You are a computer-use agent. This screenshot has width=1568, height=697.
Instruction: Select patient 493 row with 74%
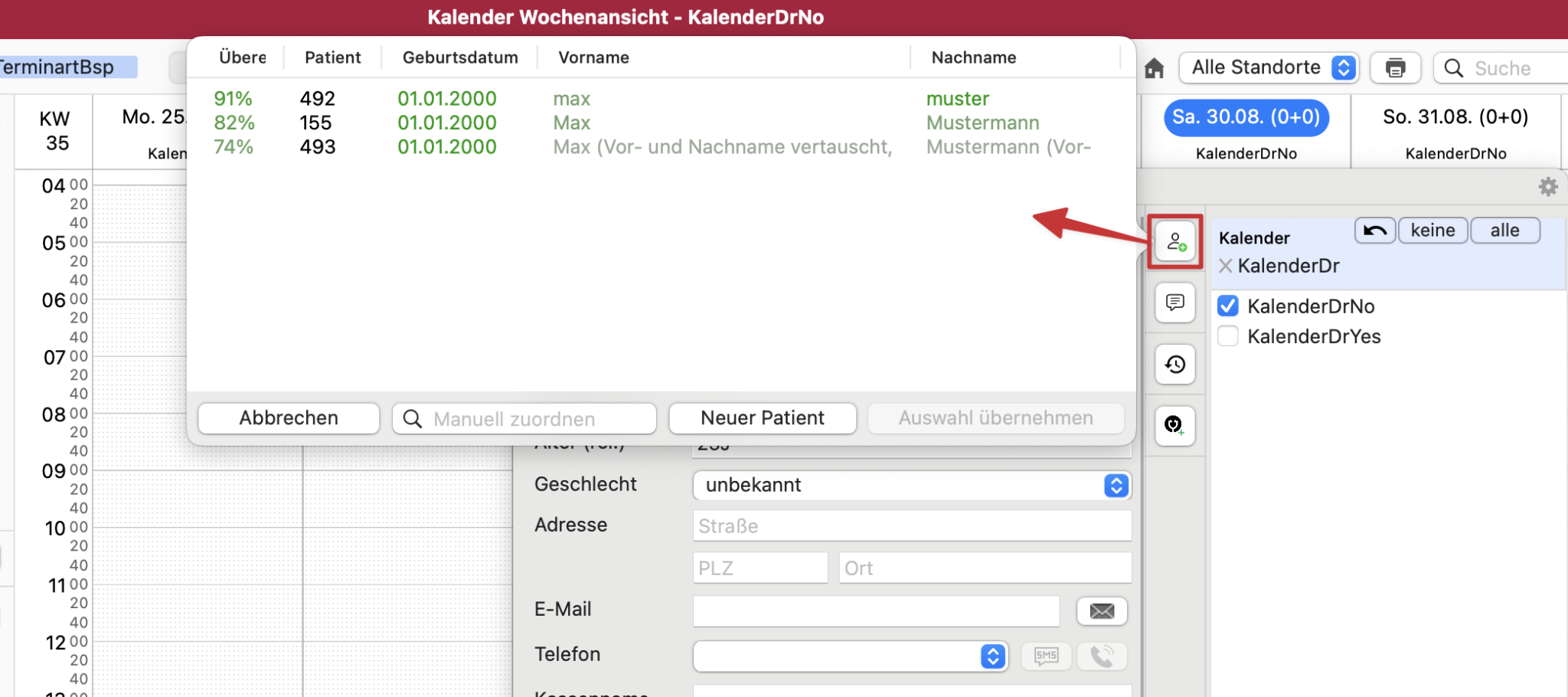point(661,147)
